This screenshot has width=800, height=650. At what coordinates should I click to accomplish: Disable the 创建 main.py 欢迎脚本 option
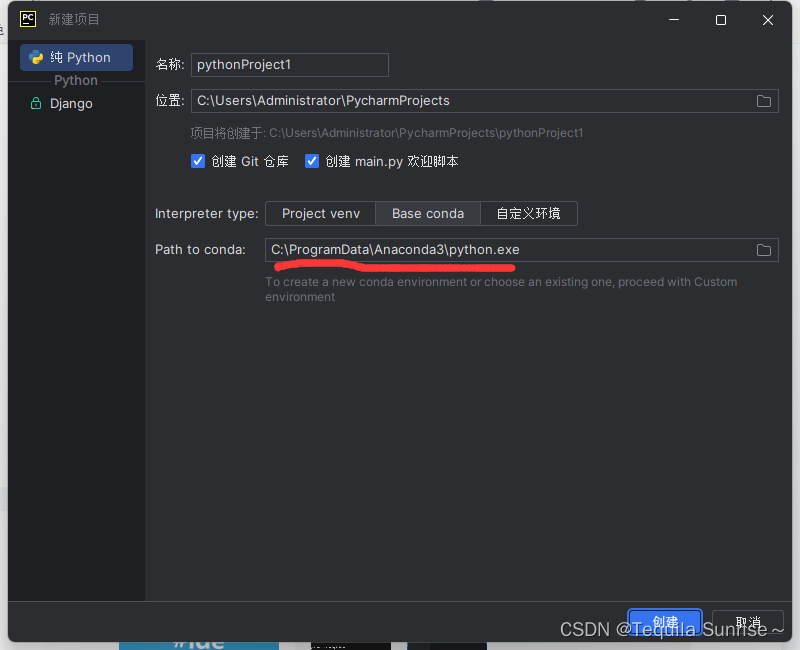coord(312,160)
